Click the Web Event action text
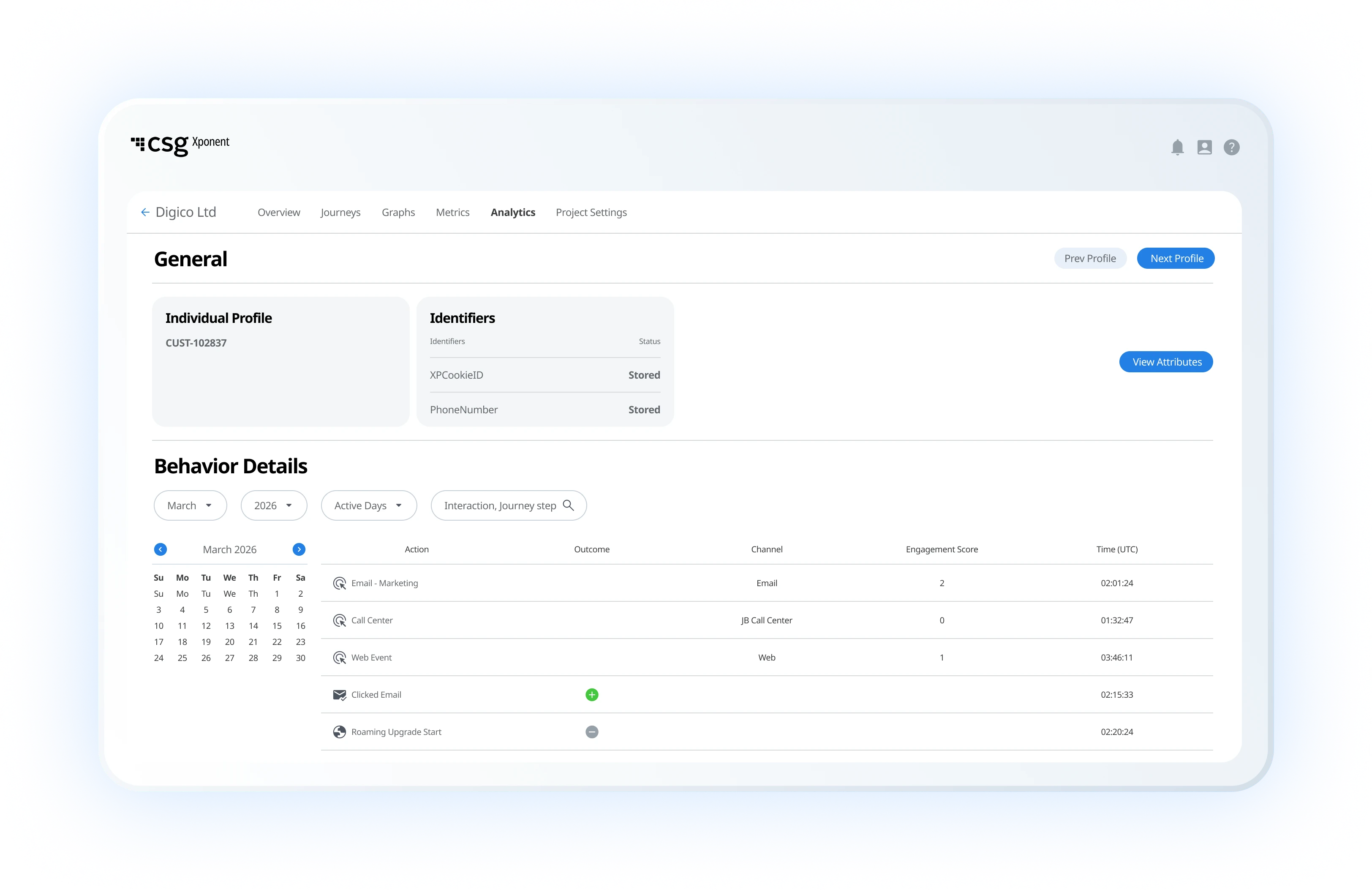1372x890 pixels. tap(371, 658)
